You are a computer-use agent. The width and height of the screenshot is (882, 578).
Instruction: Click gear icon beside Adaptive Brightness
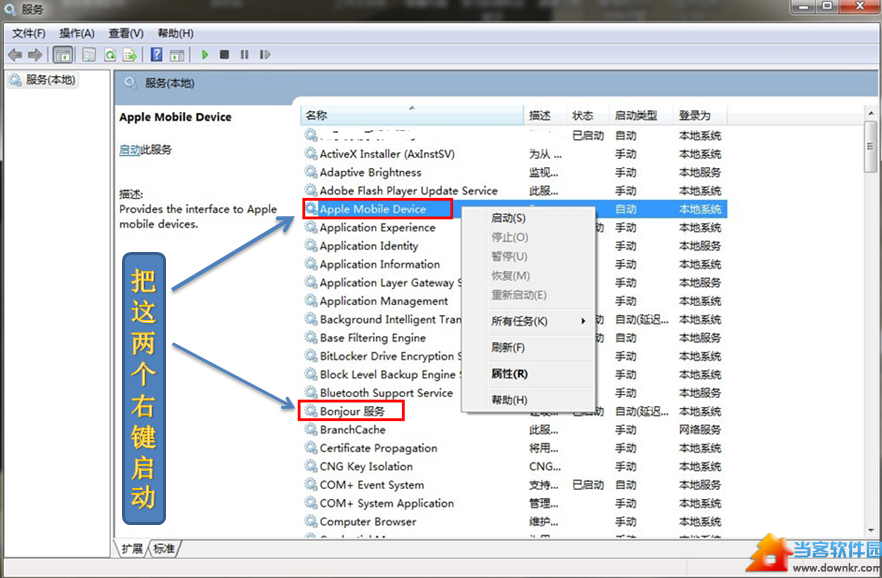311,172
